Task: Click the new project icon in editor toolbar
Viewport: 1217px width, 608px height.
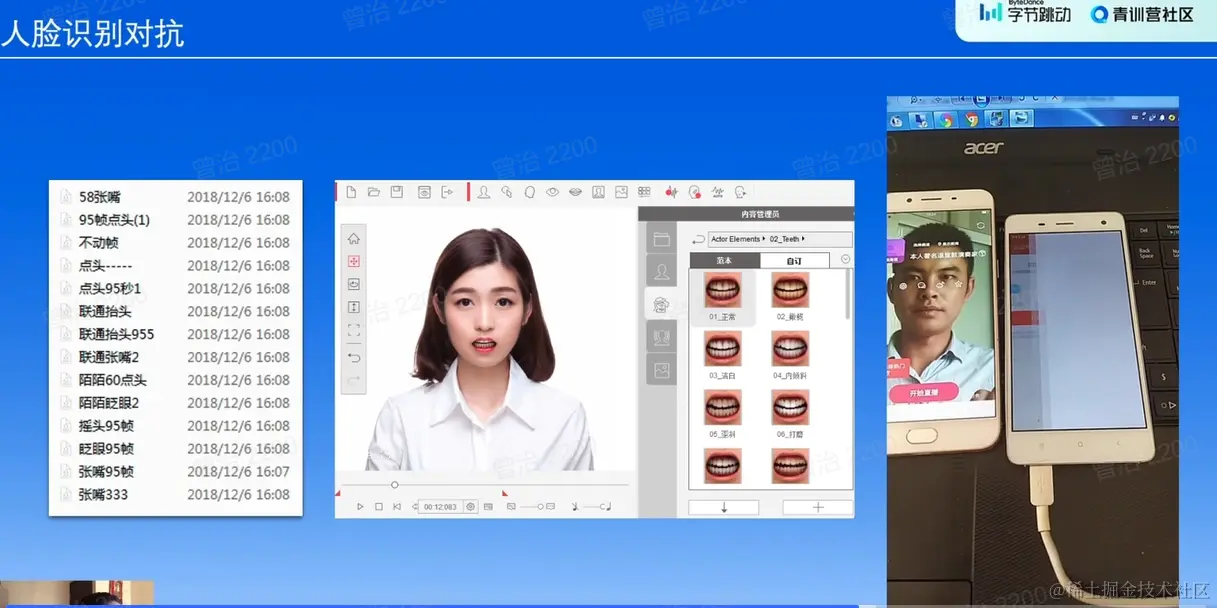Action: (351, 191)
